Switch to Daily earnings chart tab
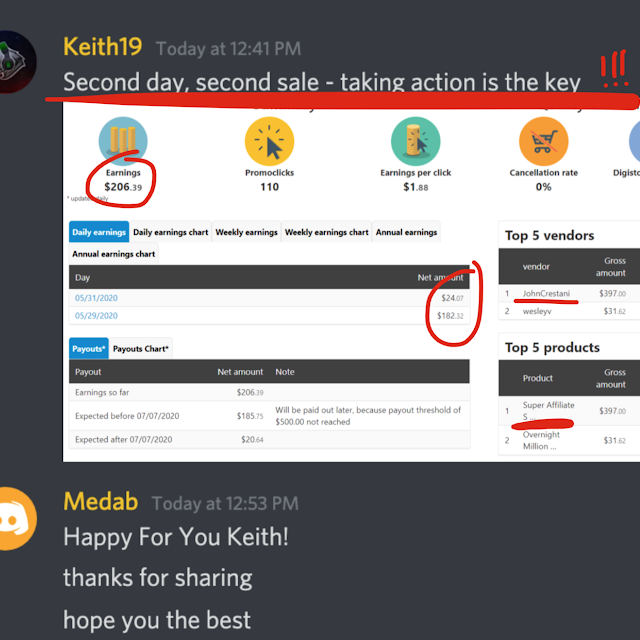Viewport: 640px width, 640px height. pos(171,232)
